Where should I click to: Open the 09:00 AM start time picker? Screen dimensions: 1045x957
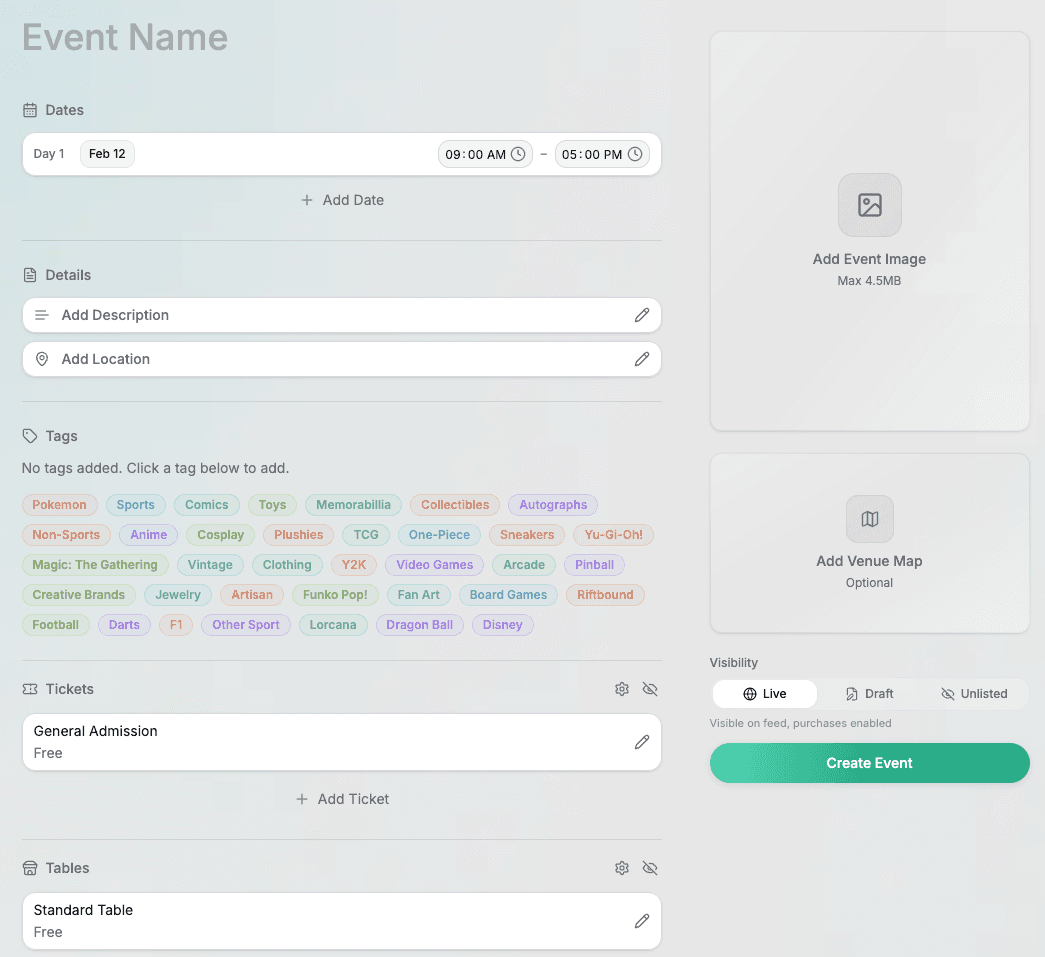point(485,154)
